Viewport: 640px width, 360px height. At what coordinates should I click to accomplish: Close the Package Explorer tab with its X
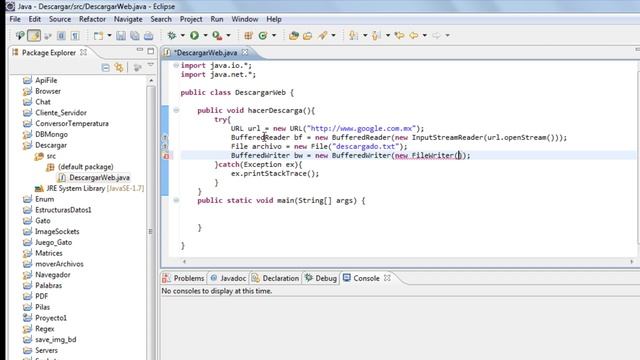[83, 52]
